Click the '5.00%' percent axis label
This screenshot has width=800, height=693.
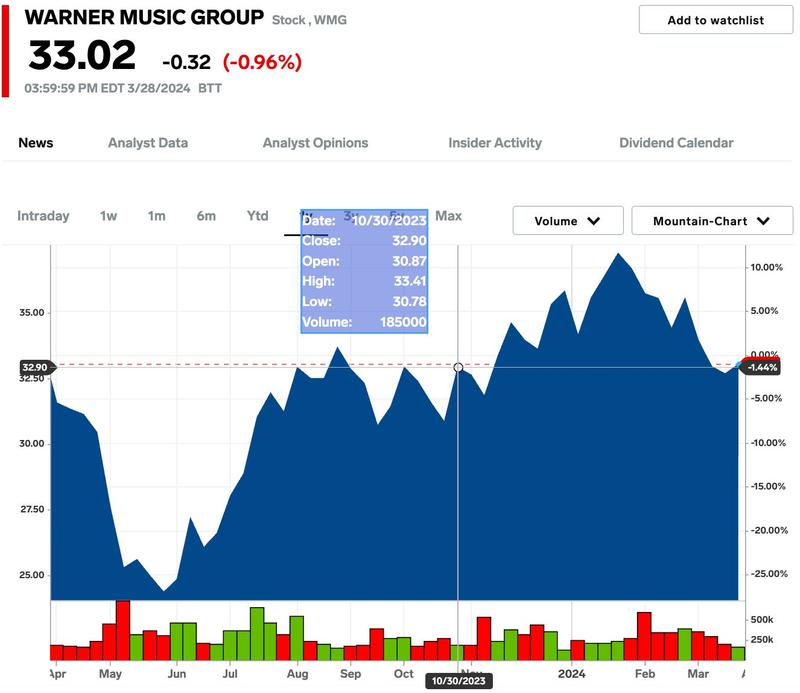pos(764,311)
